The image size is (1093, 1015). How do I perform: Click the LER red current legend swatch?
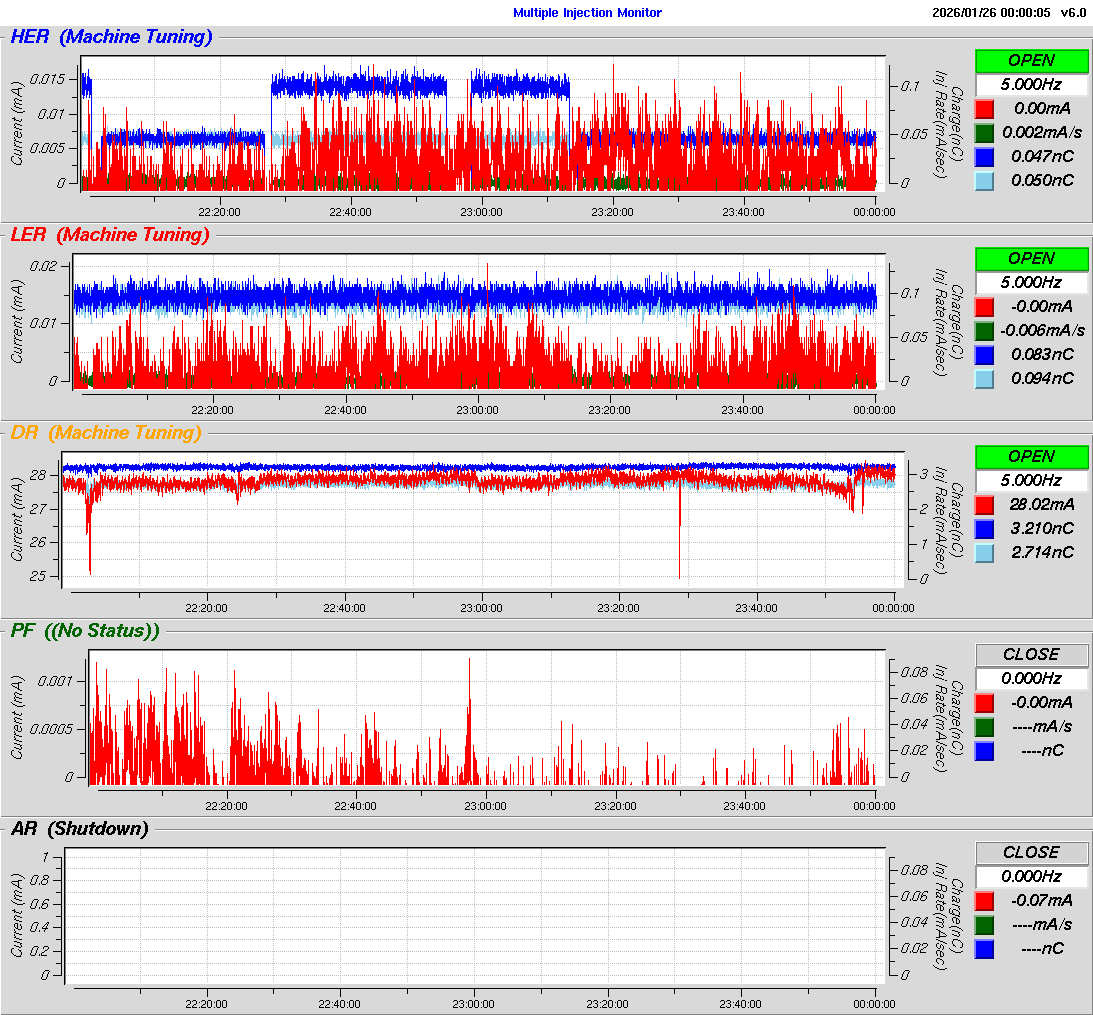[x=985, y=306]
